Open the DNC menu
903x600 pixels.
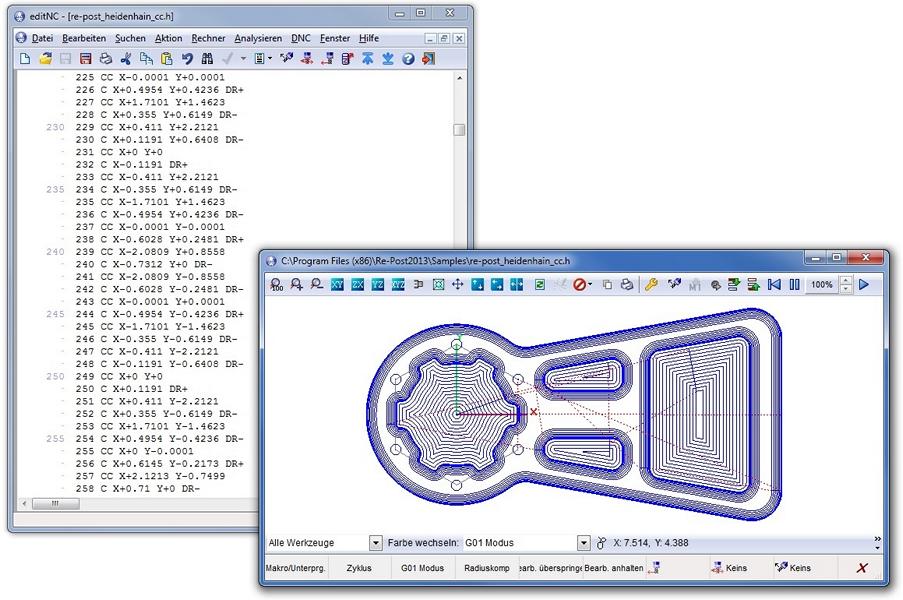tap(301, 38)
